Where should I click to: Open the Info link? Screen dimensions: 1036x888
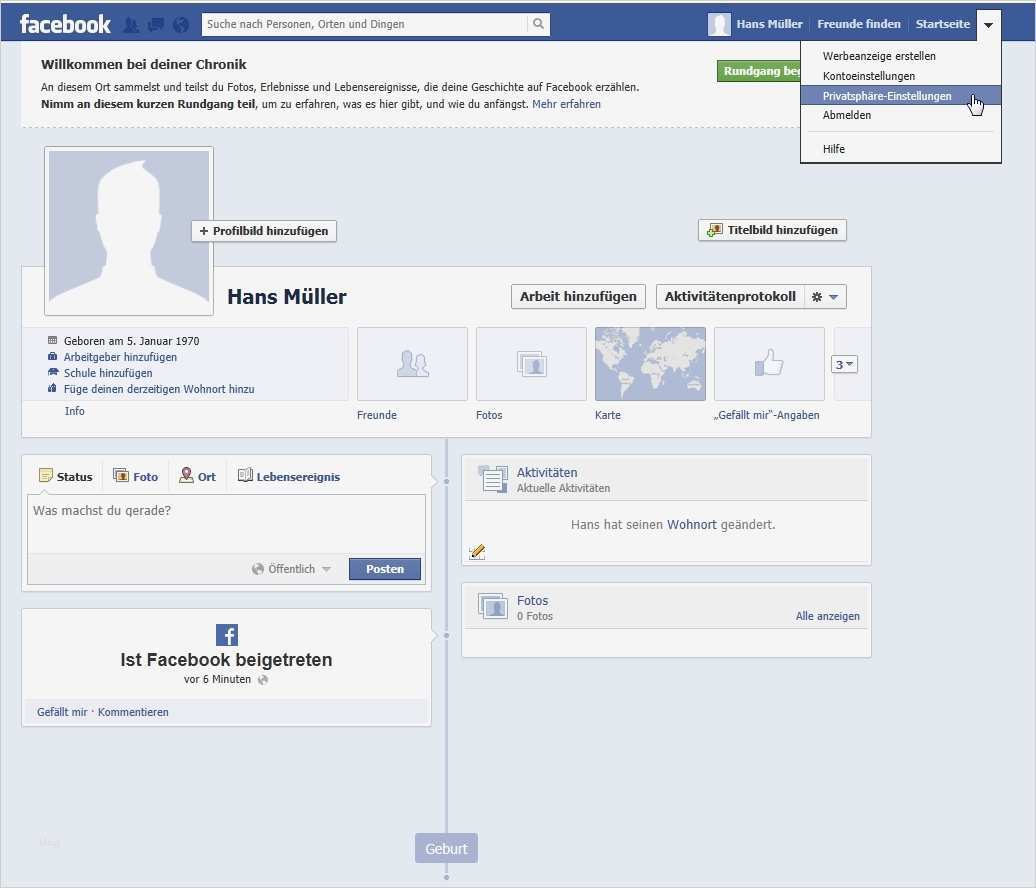pos(75,411)
